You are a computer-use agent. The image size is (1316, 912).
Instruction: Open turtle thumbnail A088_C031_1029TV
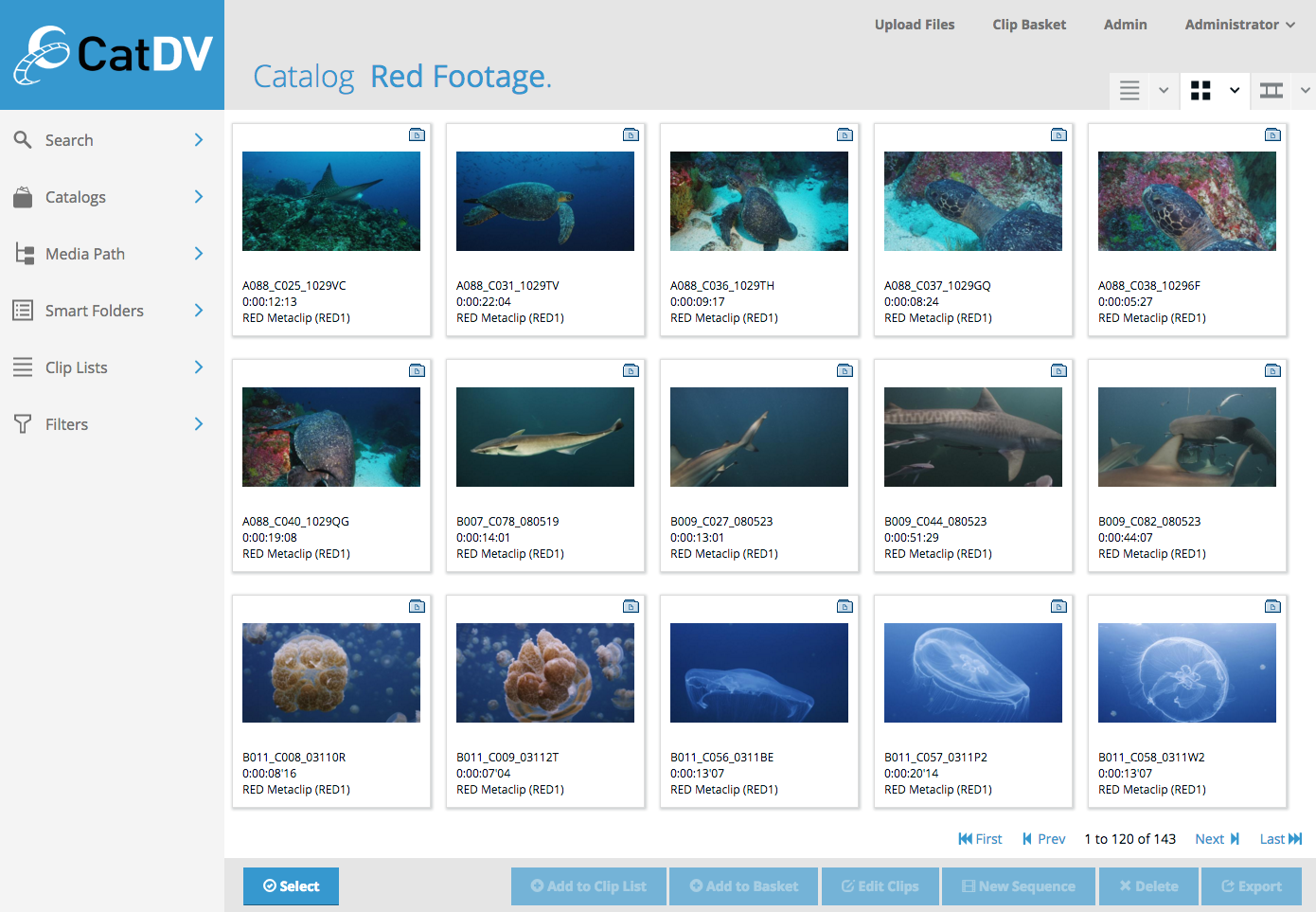click(x=545, y=201)
